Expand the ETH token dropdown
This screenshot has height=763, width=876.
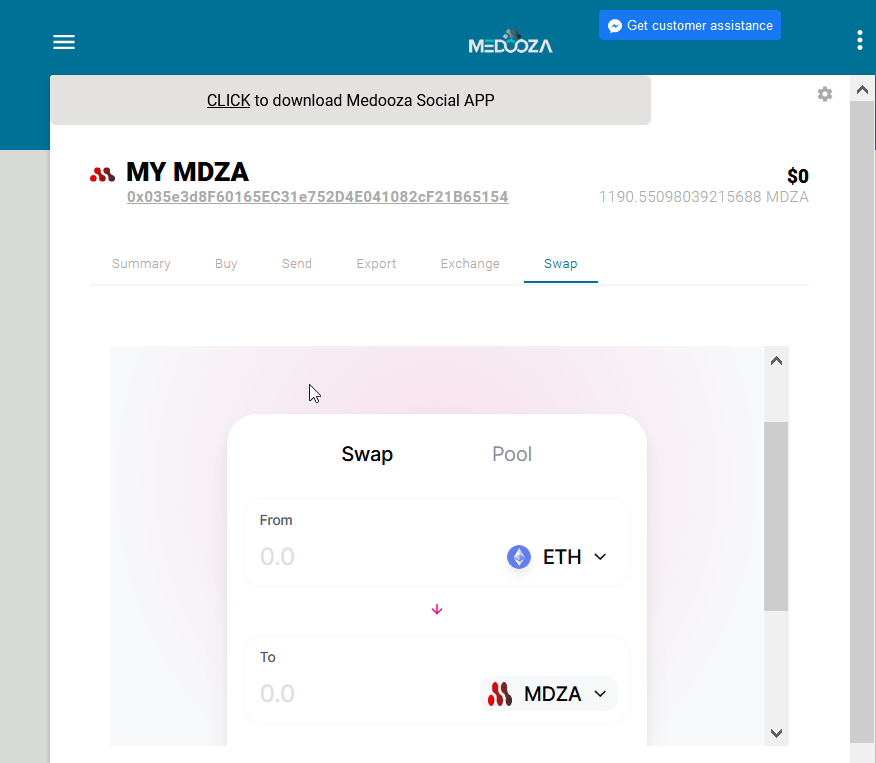(x=557, y=557)
